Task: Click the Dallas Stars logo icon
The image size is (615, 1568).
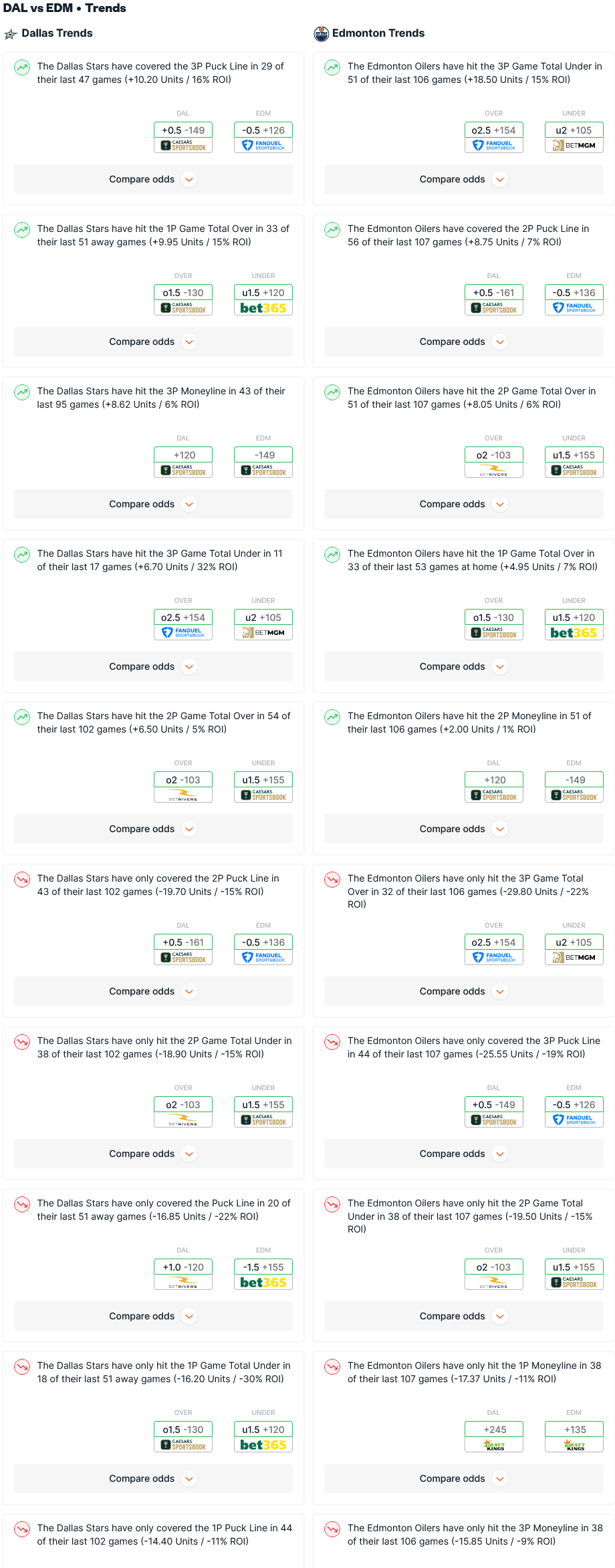Action: click(x=11, y=34)
